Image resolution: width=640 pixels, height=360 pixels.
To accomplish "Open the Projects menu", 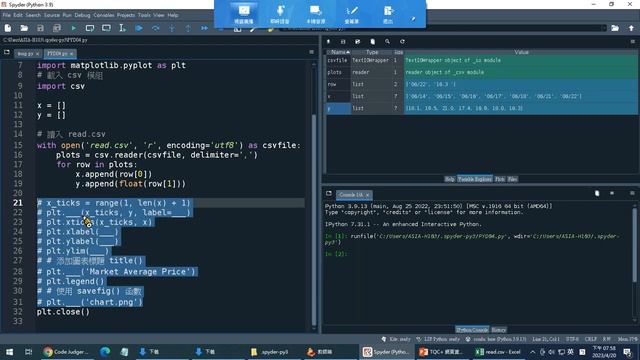I will [x=126, y=15].
